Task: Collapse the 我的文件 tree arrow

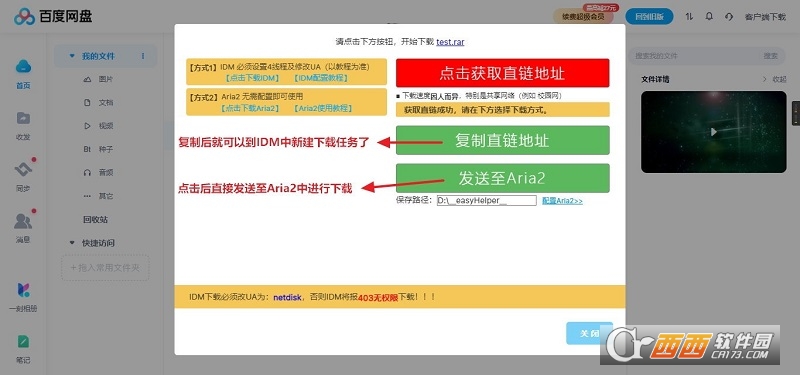Action: (72, 56)
